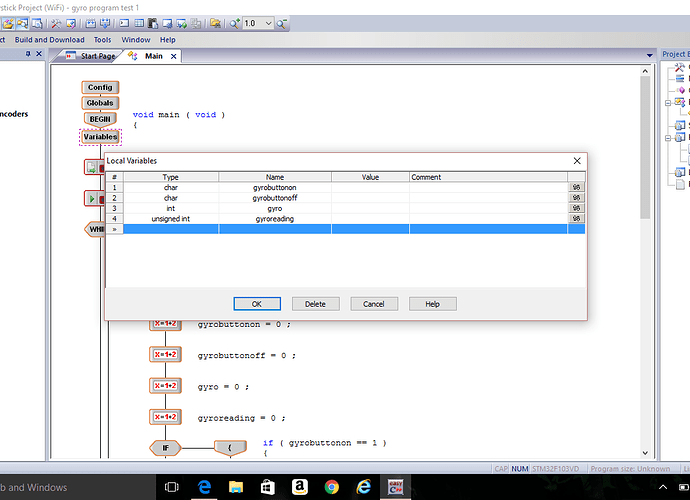690x500 pixels.
Task: Click the folder with magnifier toolbar icon
Action: [22, 23]
